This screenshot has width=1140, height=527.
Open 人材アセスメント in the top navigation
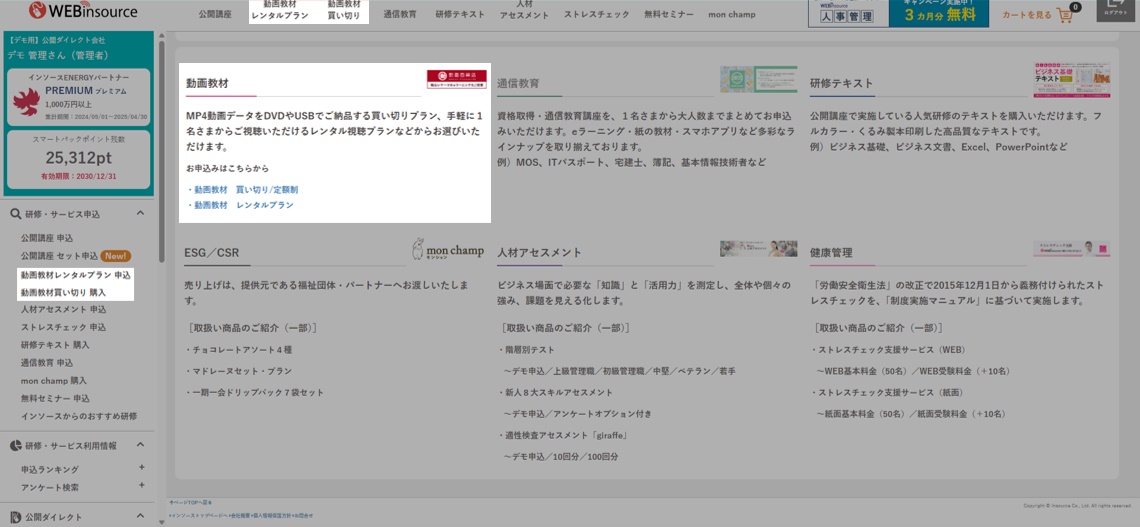pyautogui.click(x=523, y=10)
